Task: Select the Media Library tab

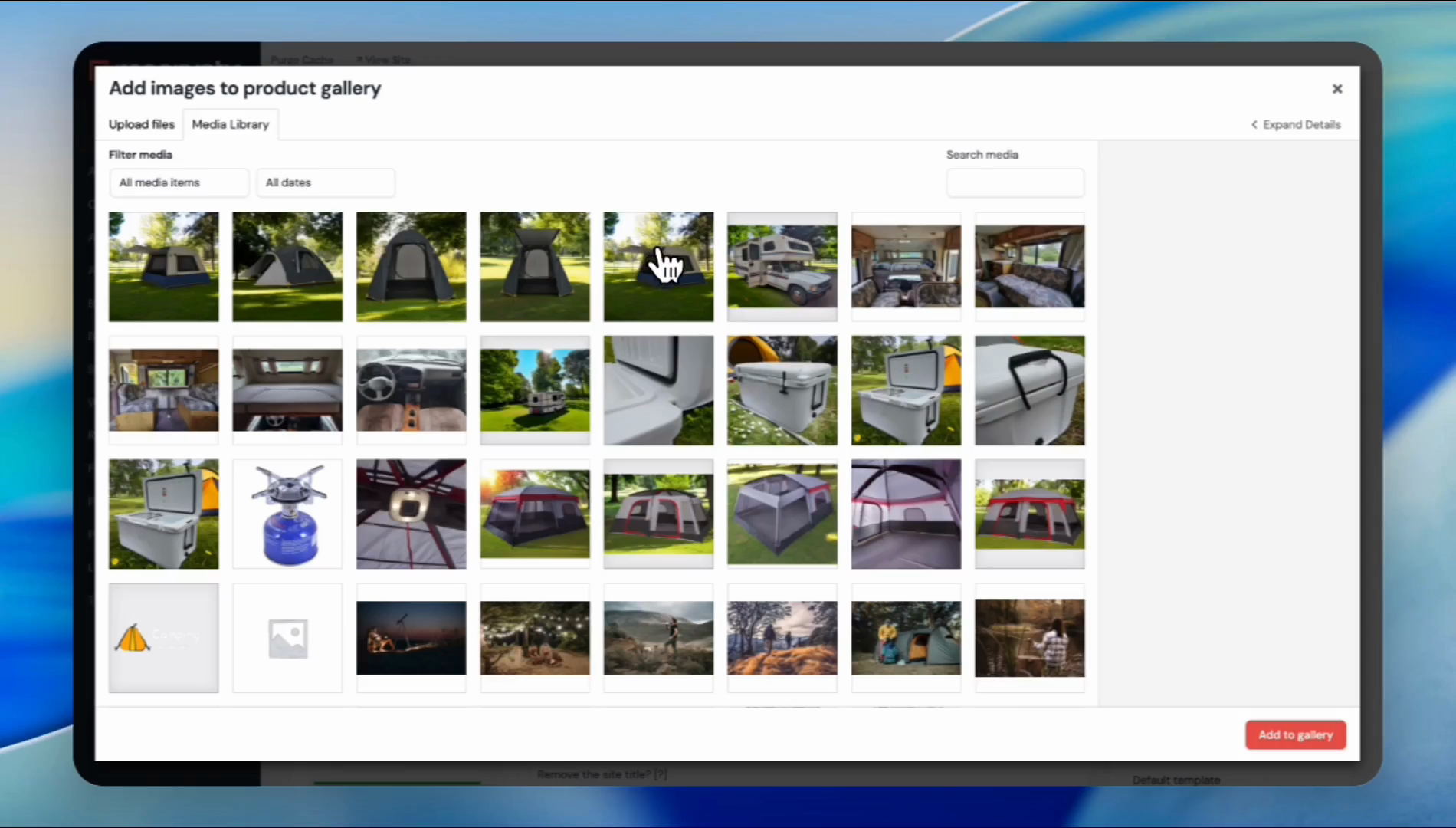Action: click(230, 124)
